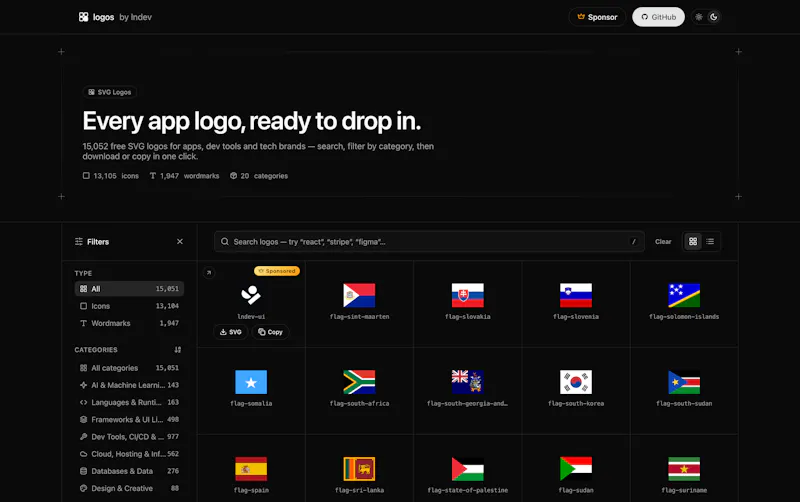Click the Sponsored badge
Screen dimensions: 800x502
tap(277, 271)
